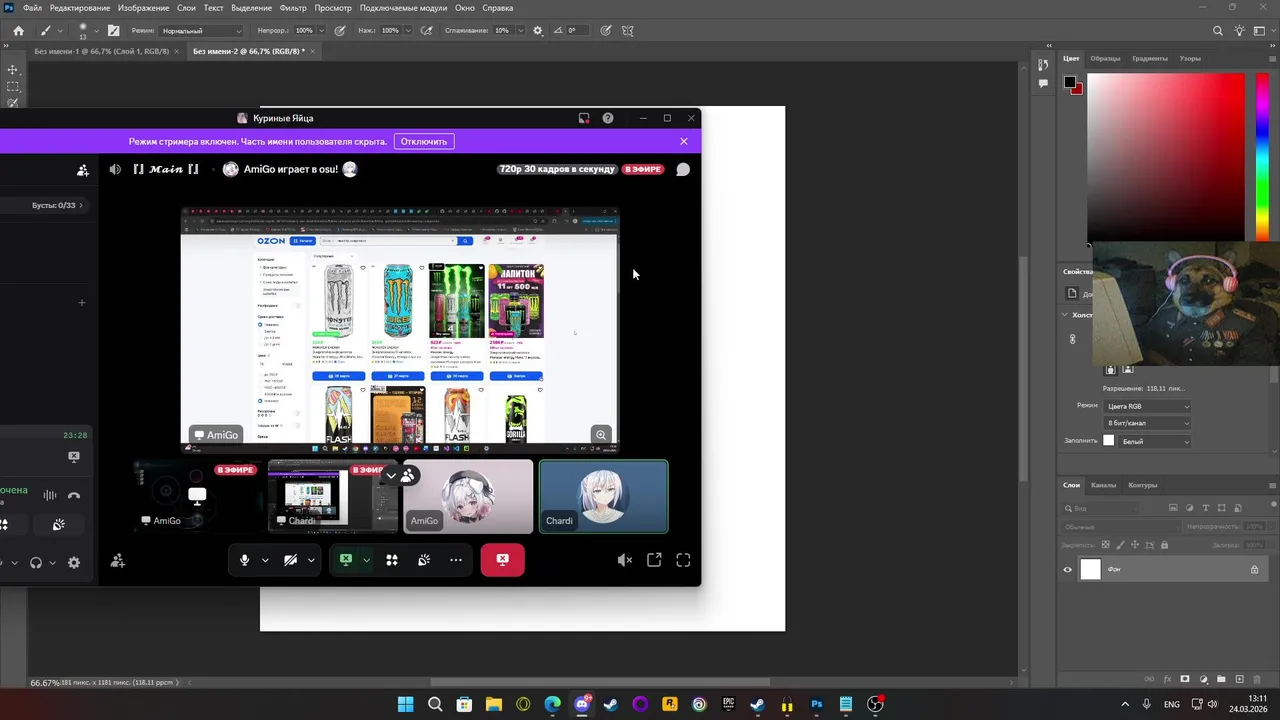This screenshot has height=720, width=1280.
Task: Add a layer mask icon
Action: [x=1185, y=679]
